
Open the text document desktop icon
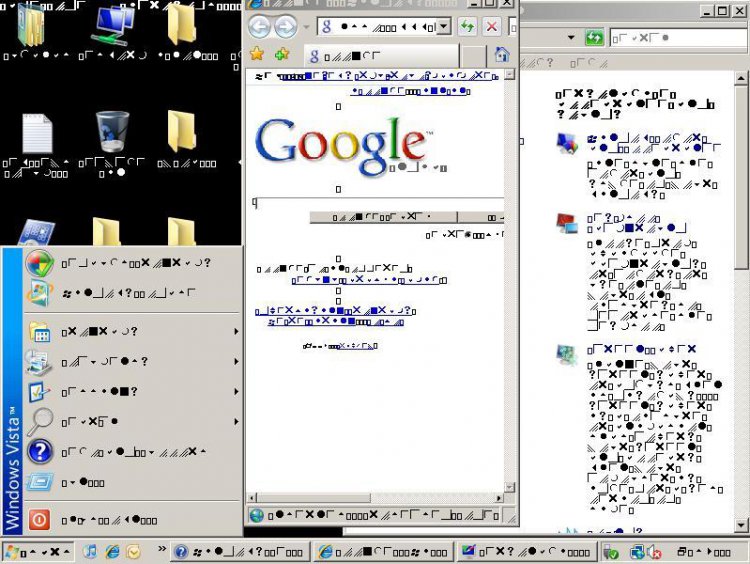pyautogui.click(x=37, y=133)
